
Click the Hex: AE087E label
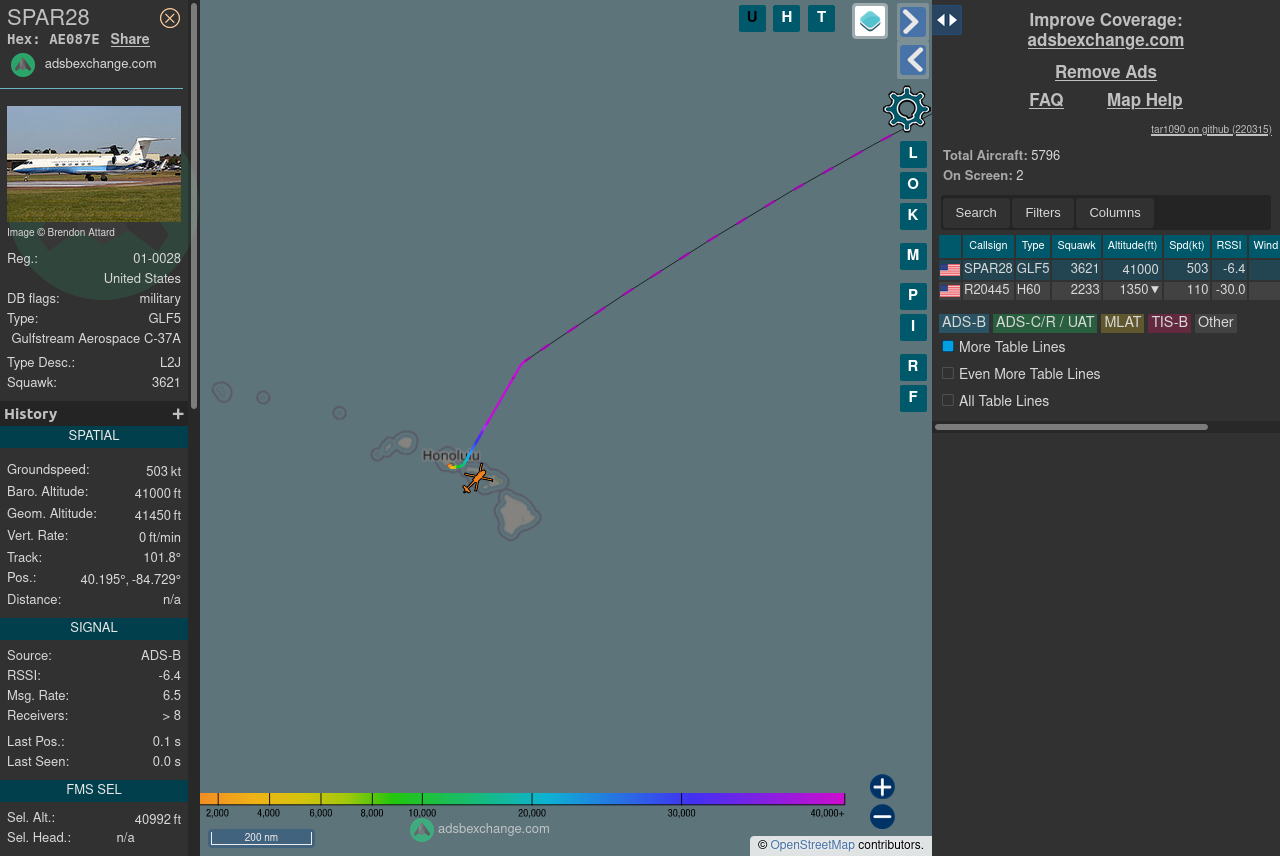point(53,39)
